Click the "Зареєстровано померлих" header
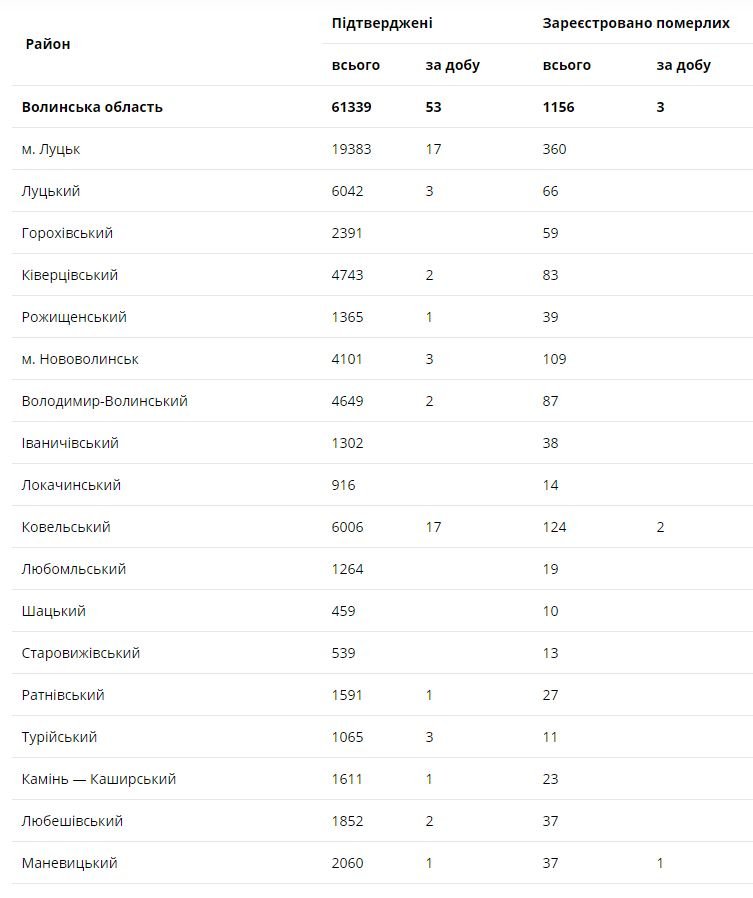 (636, 23)
